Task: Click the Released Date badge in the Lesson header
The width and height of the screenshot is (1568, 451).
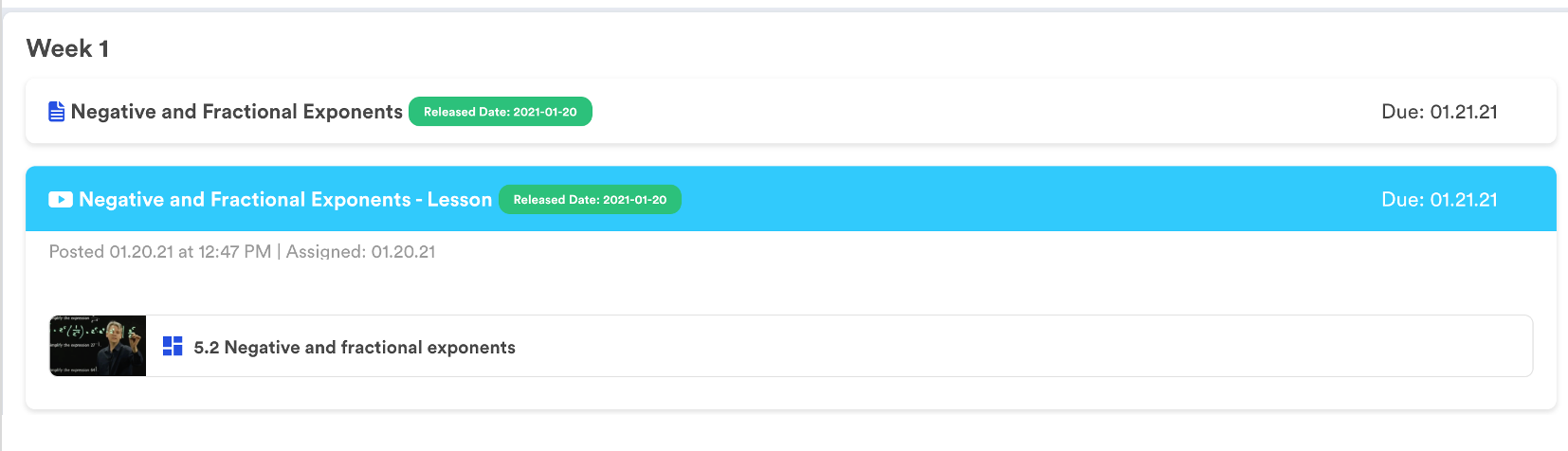Action: (590, 200)
